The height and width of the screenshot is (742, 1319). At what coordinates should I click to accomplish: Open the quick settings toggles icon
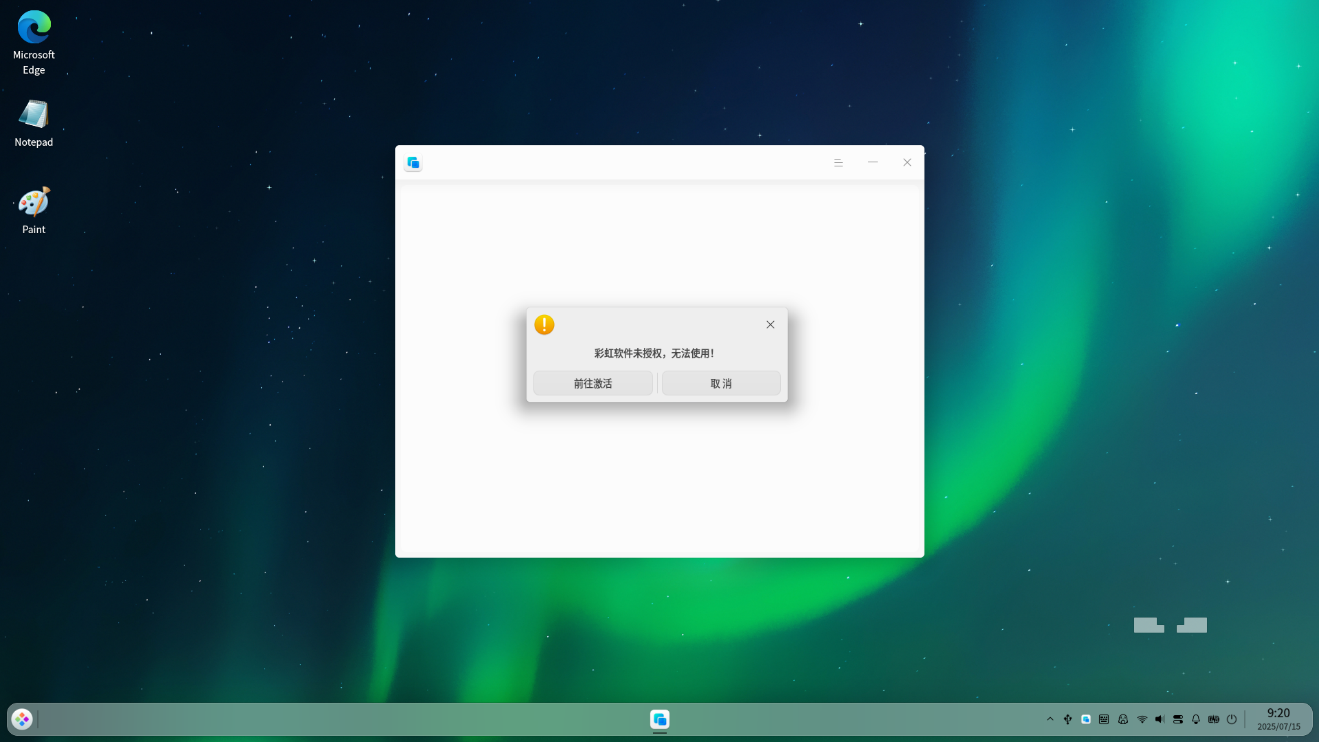click(1178, 719)
